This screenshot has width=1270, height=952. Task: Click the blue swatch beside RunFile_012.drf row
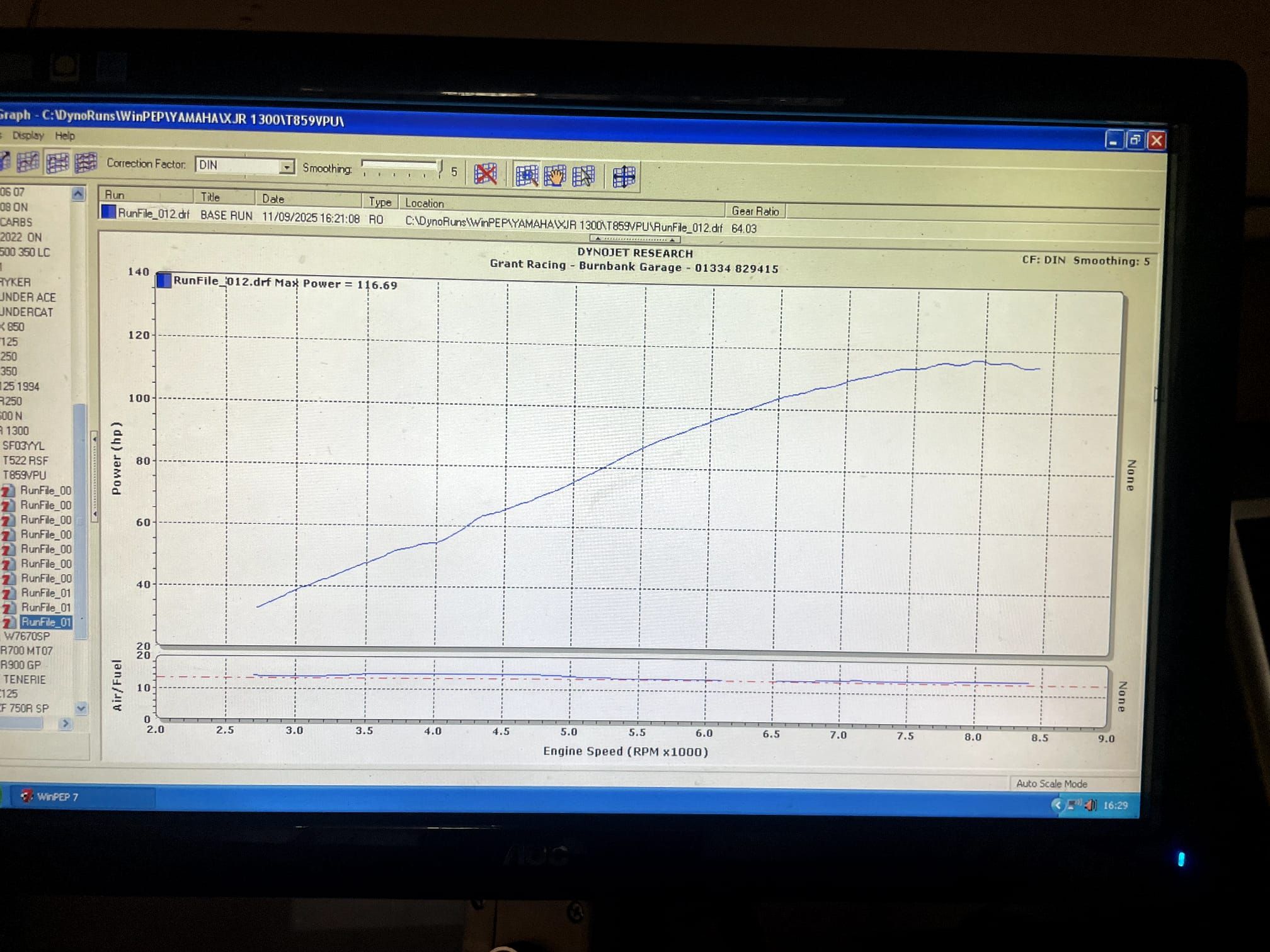[x=108, y=212]
